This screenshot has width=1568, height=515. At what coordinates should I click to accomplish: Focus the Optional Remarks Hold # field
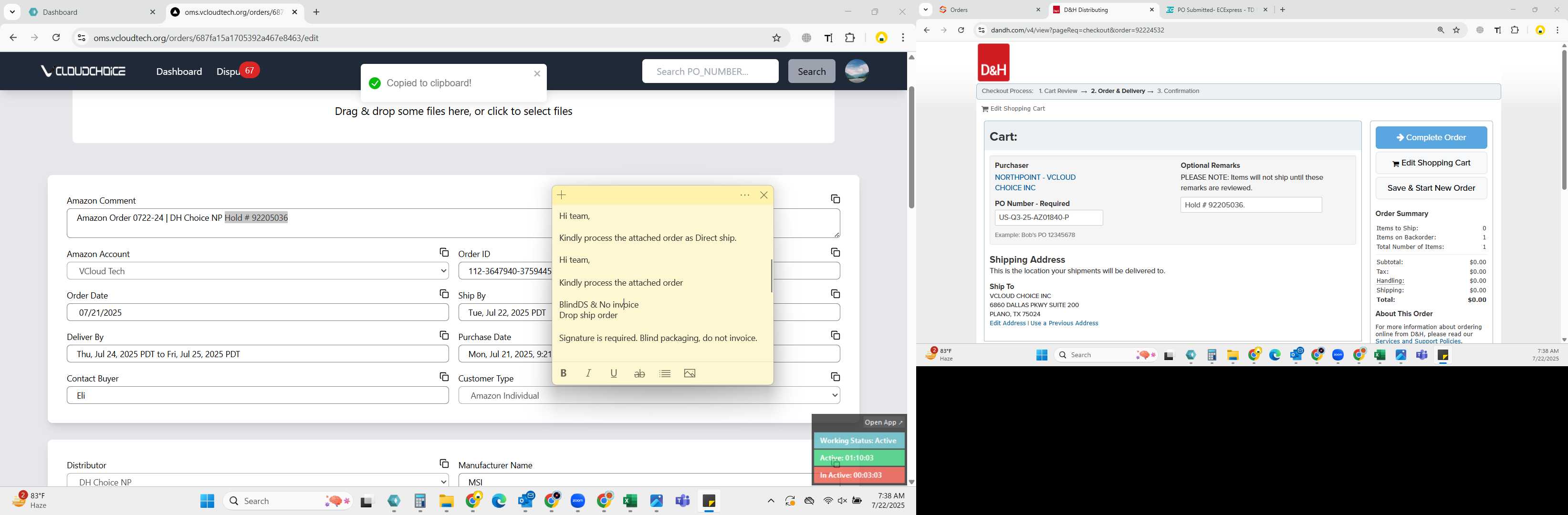[1251, 205]
